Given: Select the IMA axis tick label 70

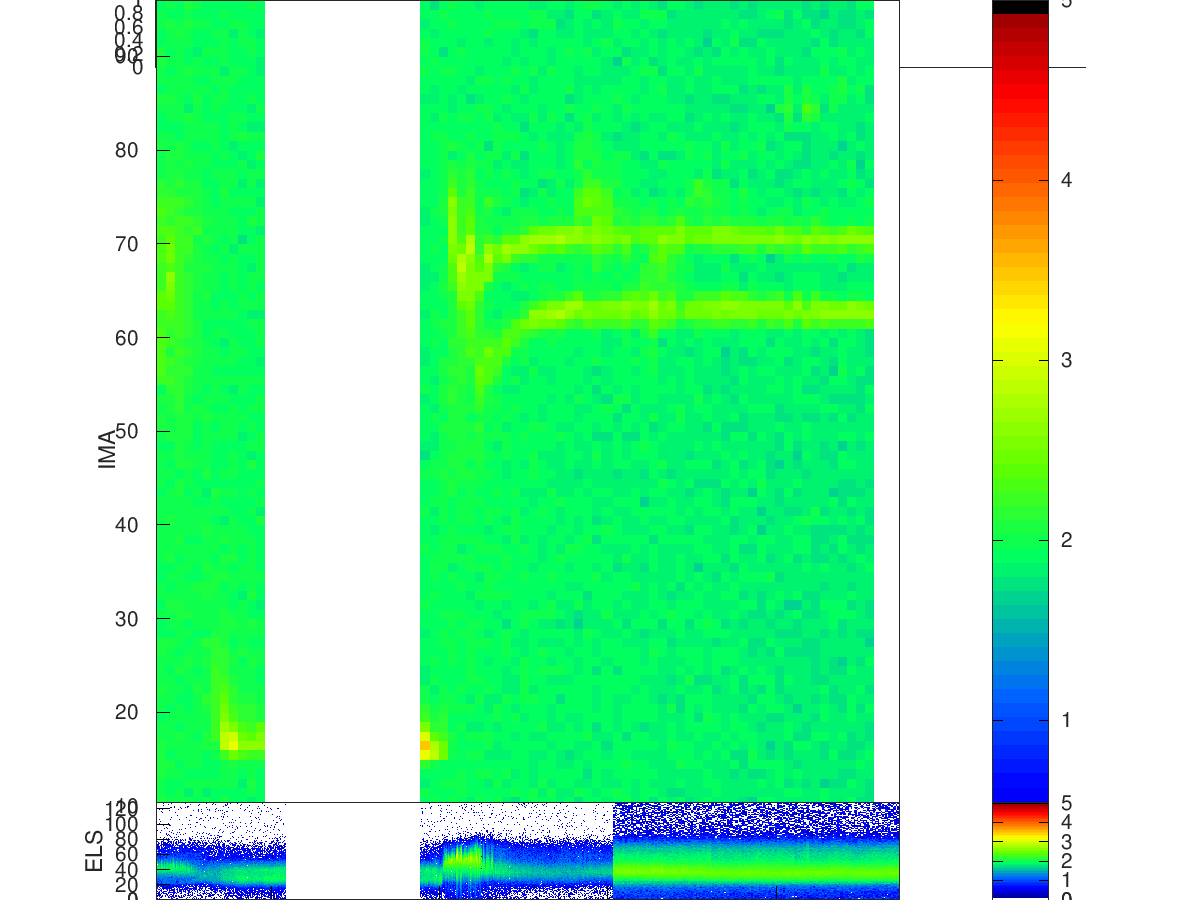Looking at the screenshot, I should pyautogui.click(x=127, y=244).
